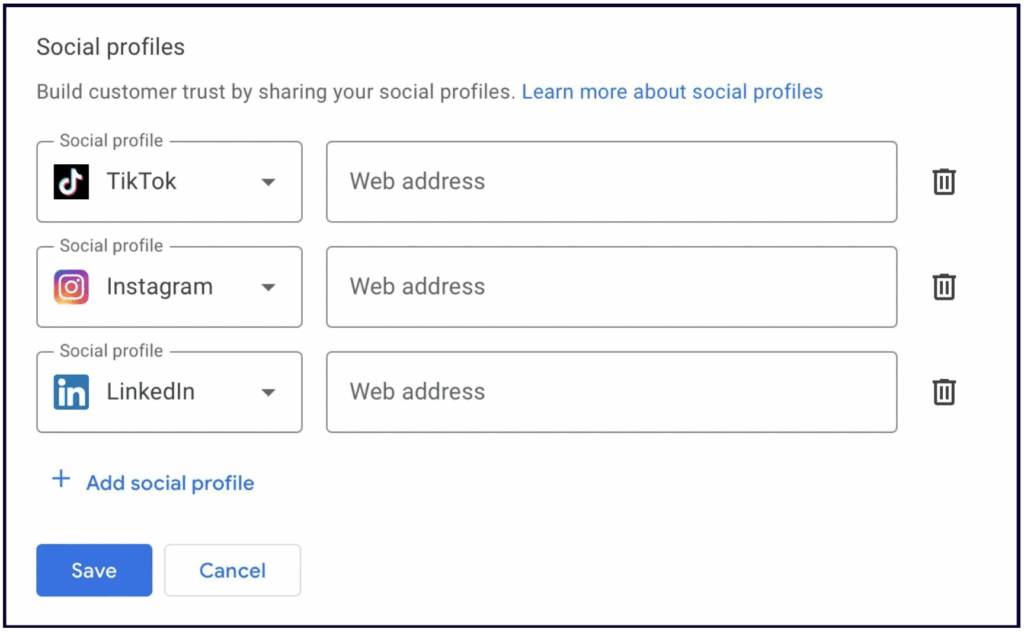Expand the TikTok dropdown arrow
Image resolution: width=1024 pixels, height=632 pixels.
[x=268, y=182]
